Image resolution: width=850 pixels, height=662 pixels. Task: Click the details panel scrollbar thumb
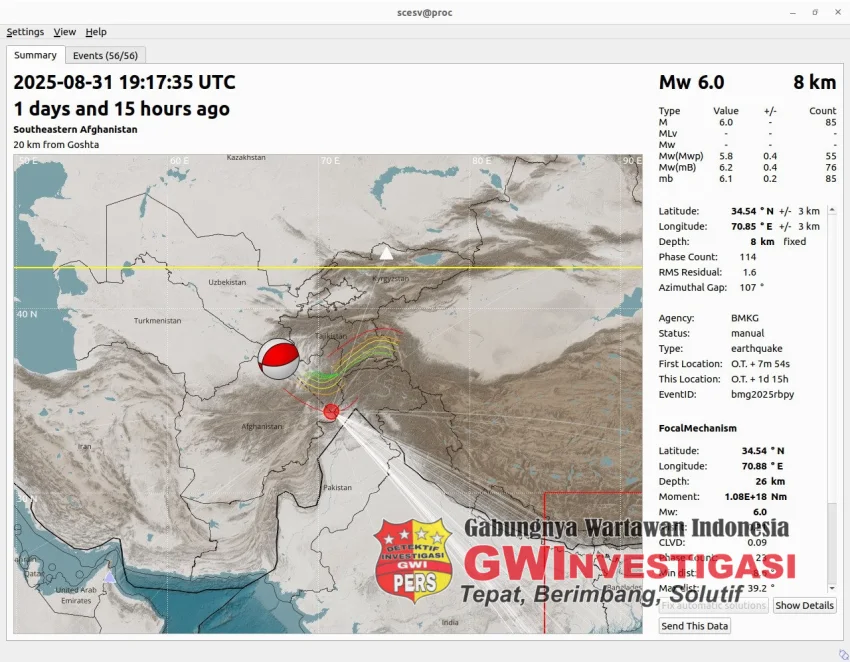click(832, 542)
